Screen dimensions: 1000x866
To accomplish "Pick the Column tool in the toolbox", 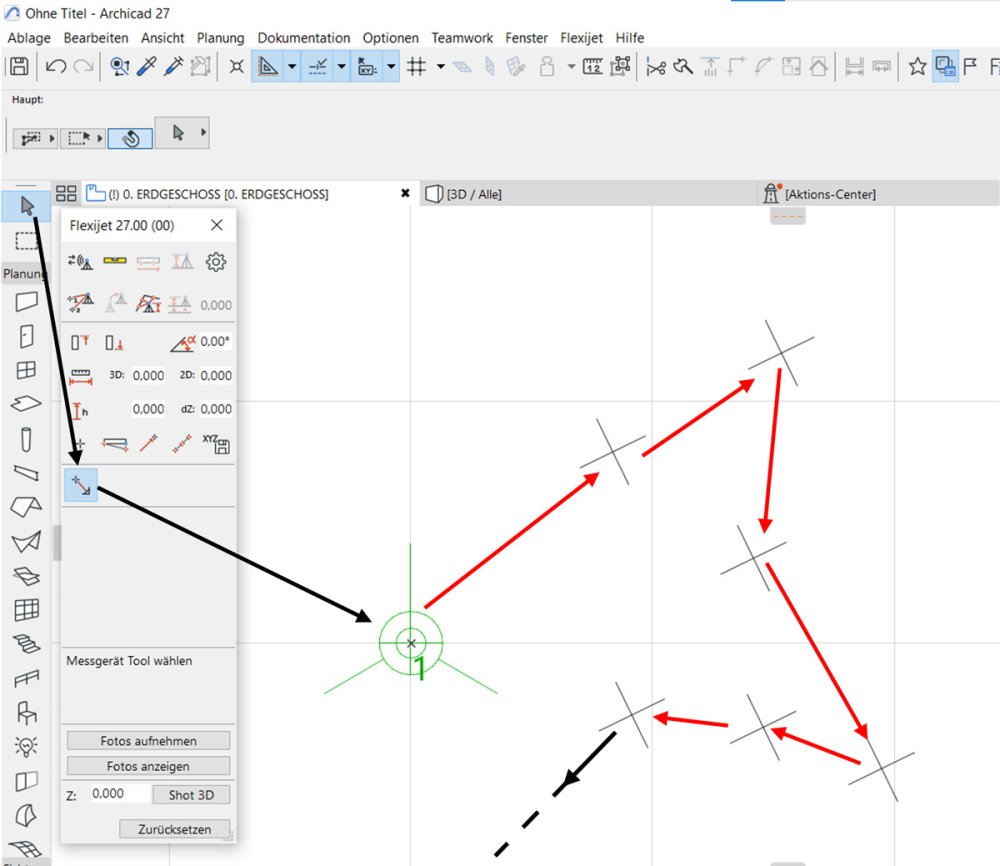I will 27,438.
